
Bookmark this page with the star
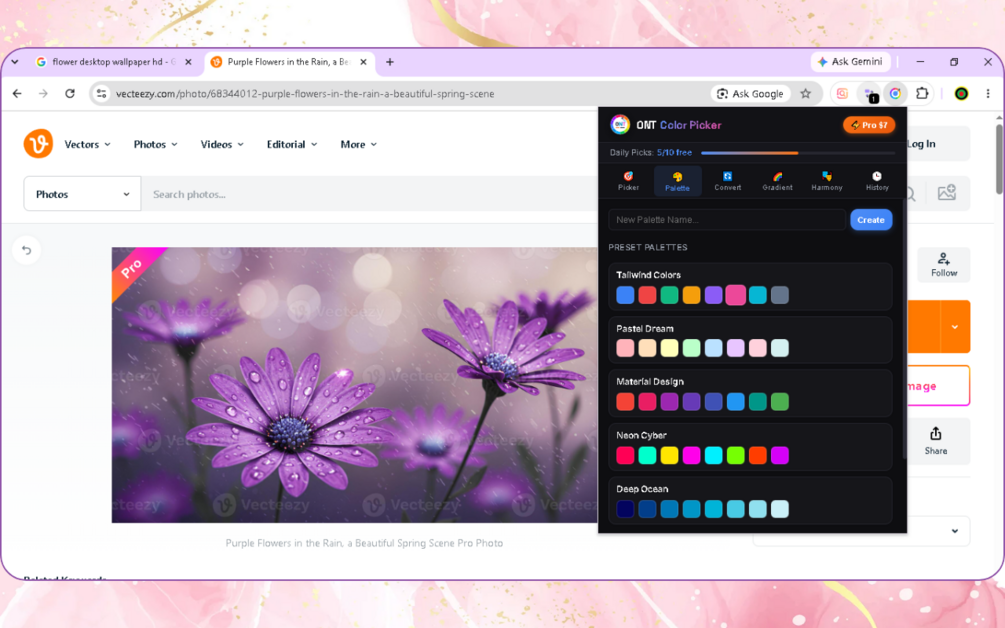coord(806,94)
